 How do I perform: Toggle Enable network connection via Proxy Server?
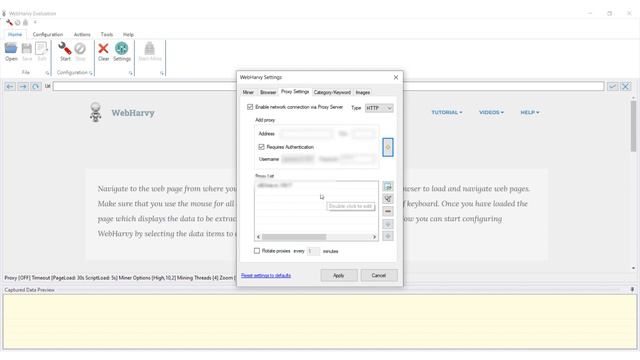point(250,107)
